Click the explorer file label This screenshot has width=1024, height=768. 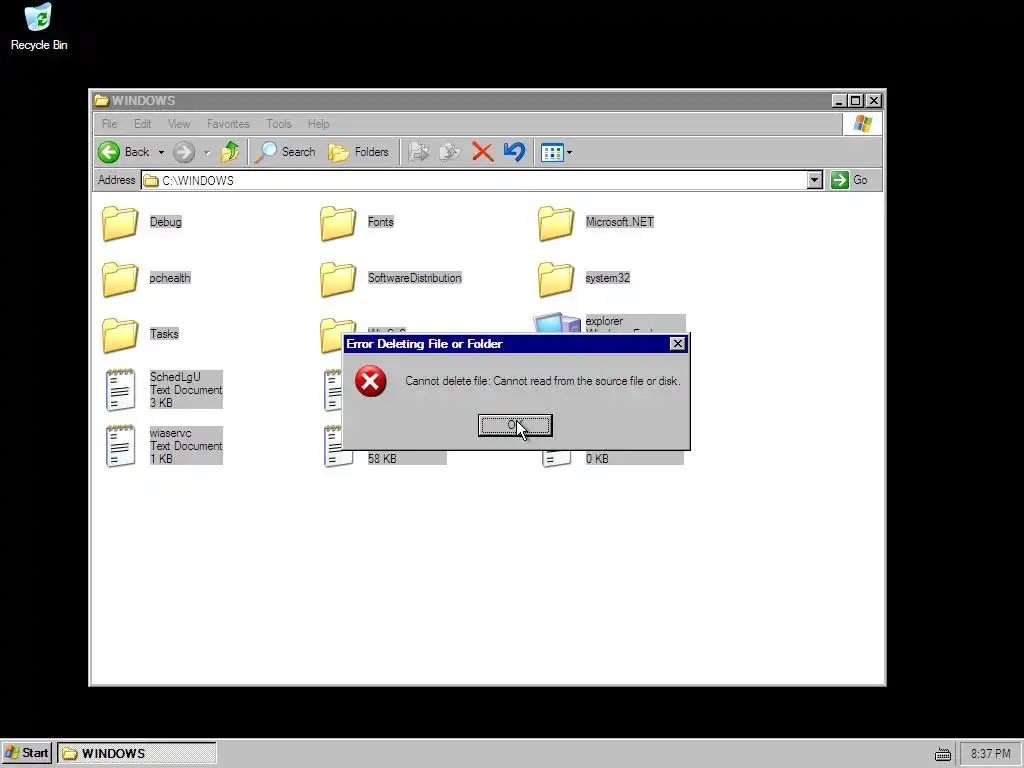604,321
